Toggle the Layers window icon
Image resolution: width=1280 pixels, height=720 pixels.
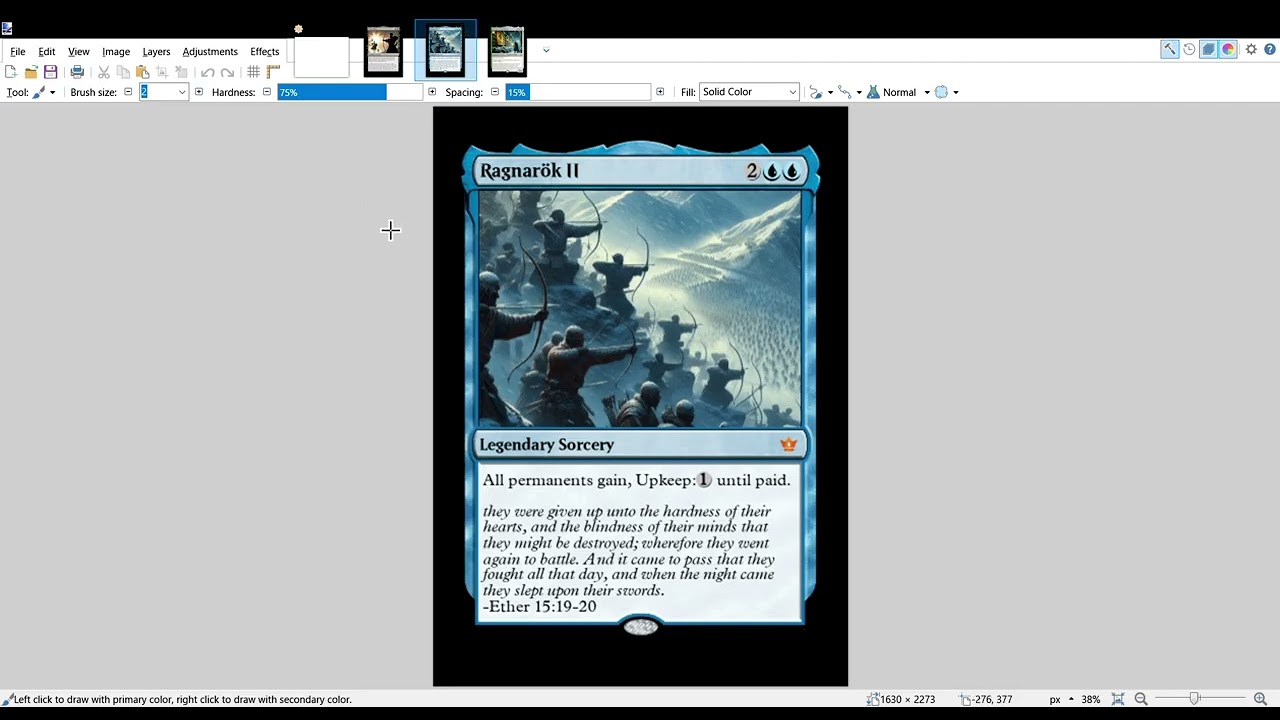point(1208,49)
